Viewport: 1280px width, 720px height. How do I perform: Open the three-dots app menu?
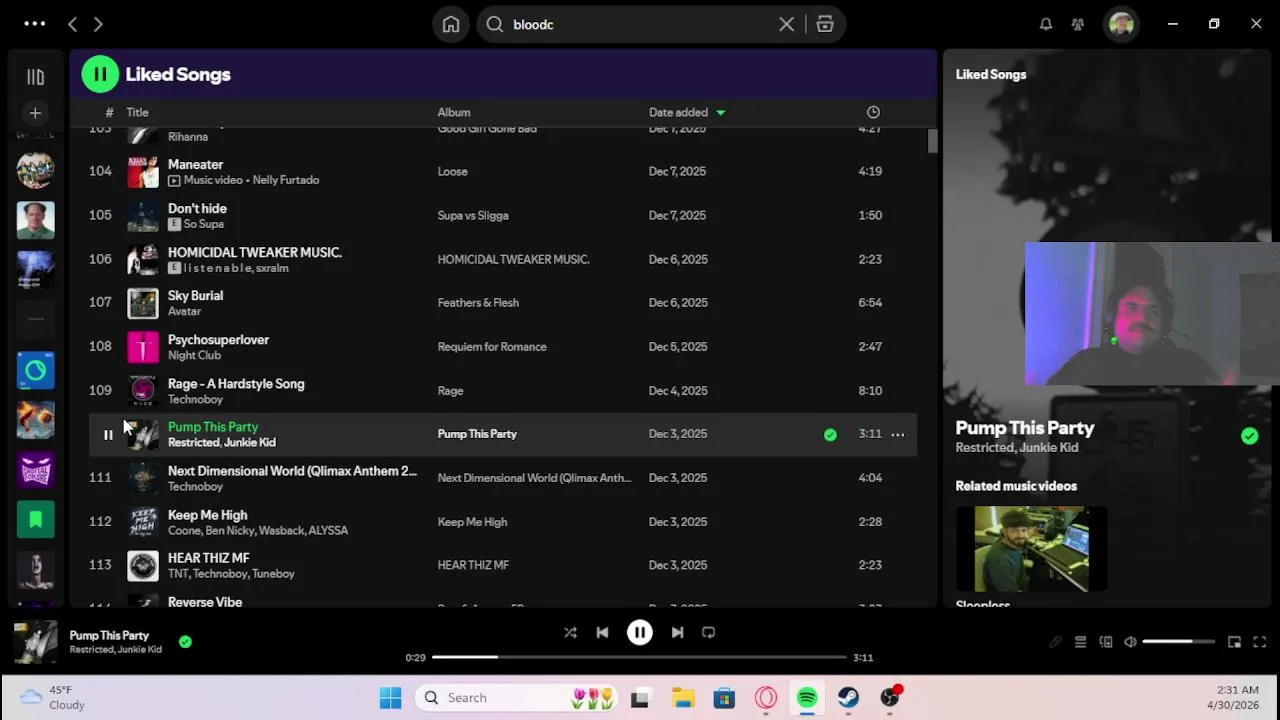34,24
